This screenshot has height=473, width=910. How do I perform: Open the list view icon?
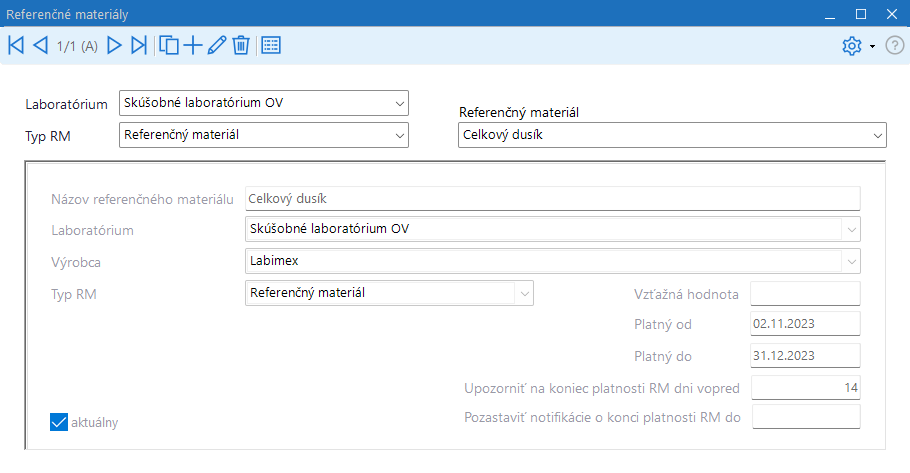point(271,45)
